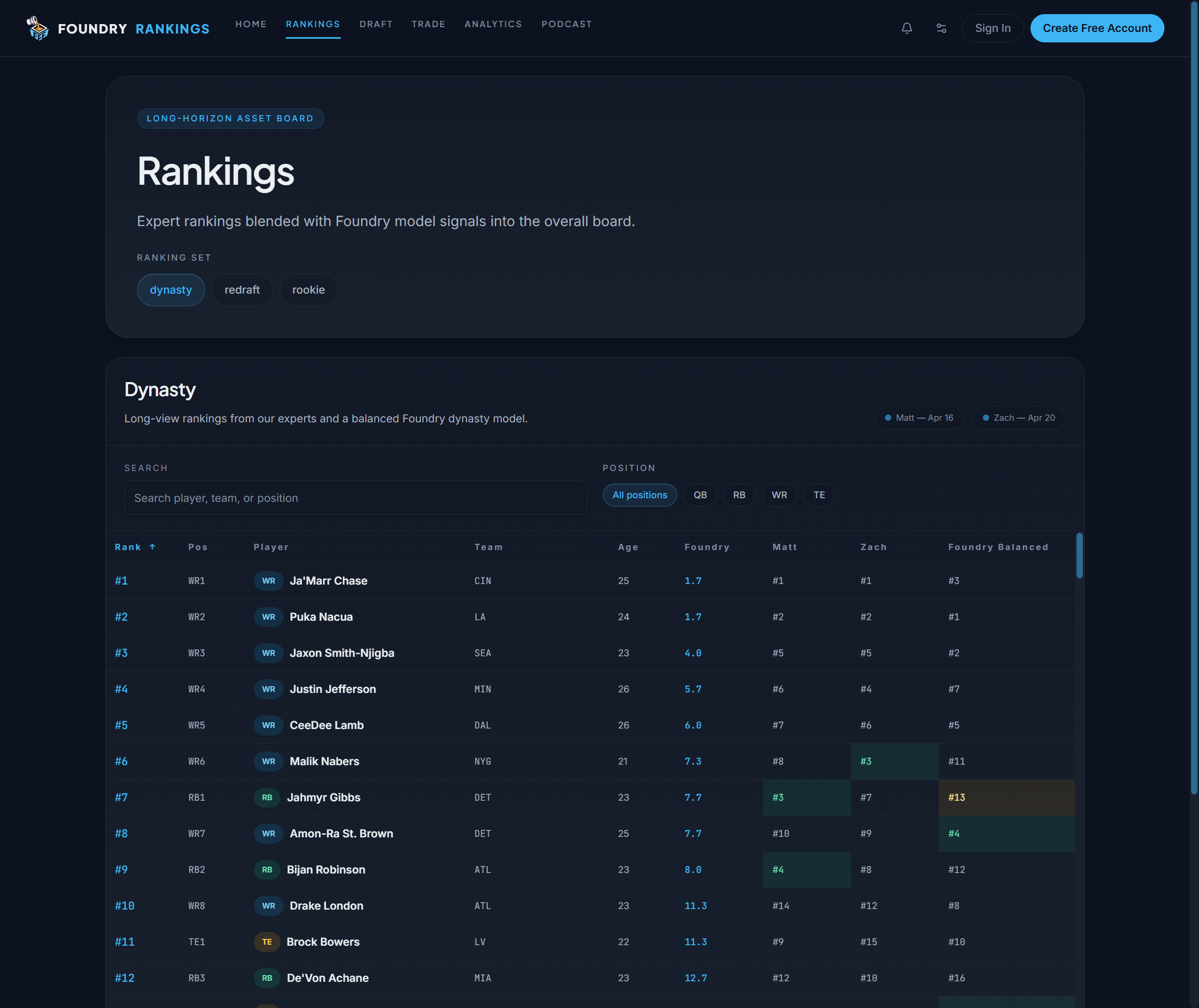Click Justin Jefferson's team MIN
Viewport: 1199px width, 1008px height.
point(483,690)
